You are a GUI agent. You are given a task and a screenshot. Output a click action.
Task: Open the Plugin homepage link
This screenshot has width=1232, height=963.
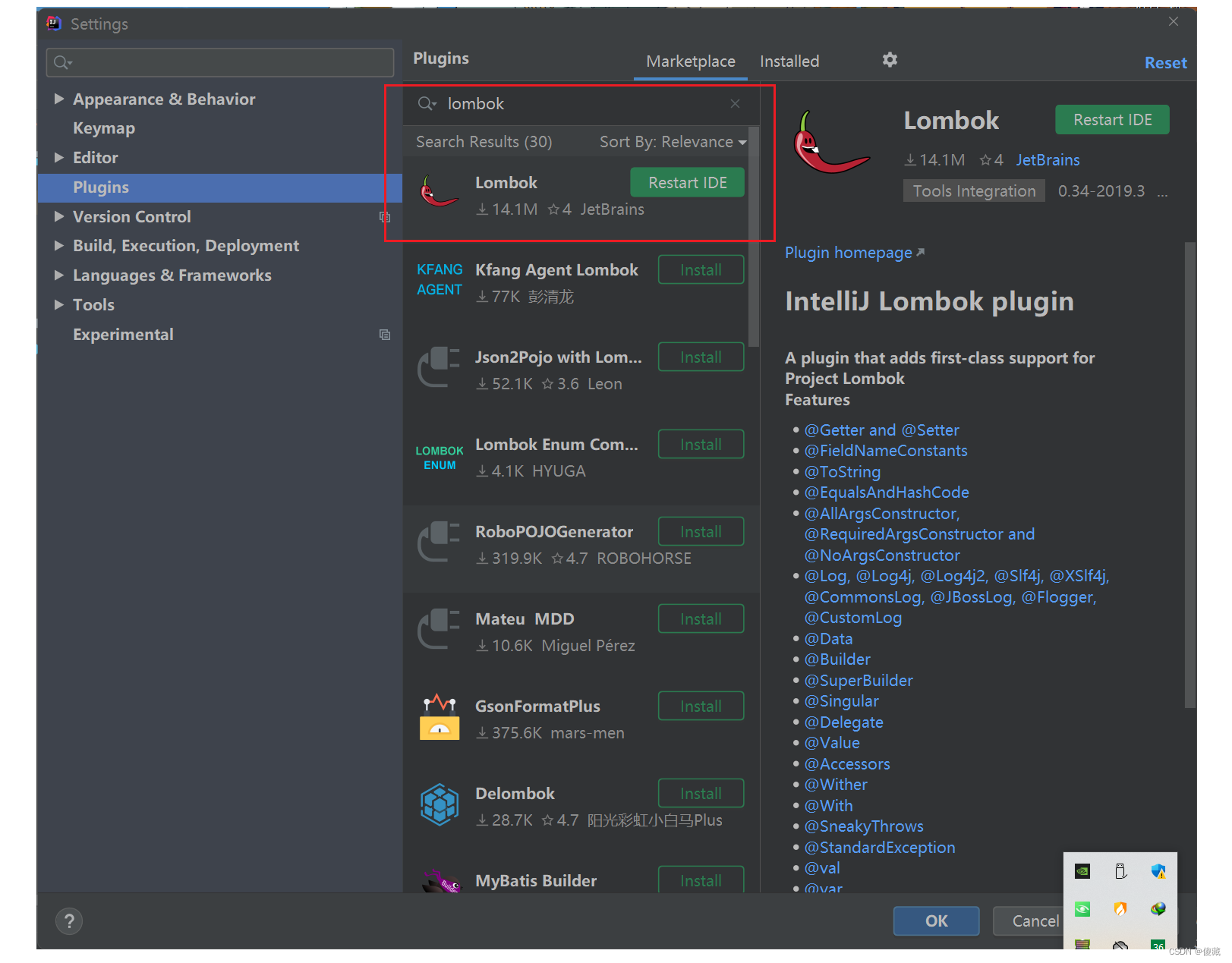click(855, 253)
